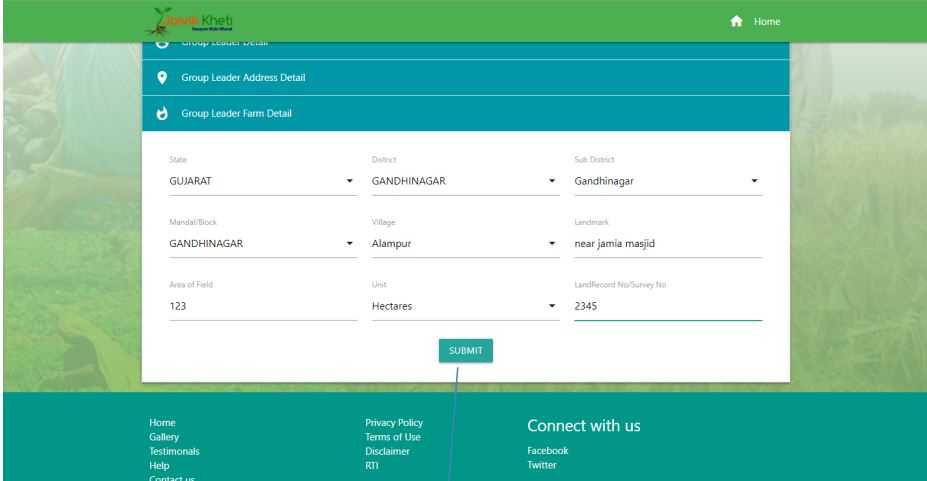Open the State dropdown showing GUJARAT
This screenshot has height=481, width=927.
tap(262, 182)
